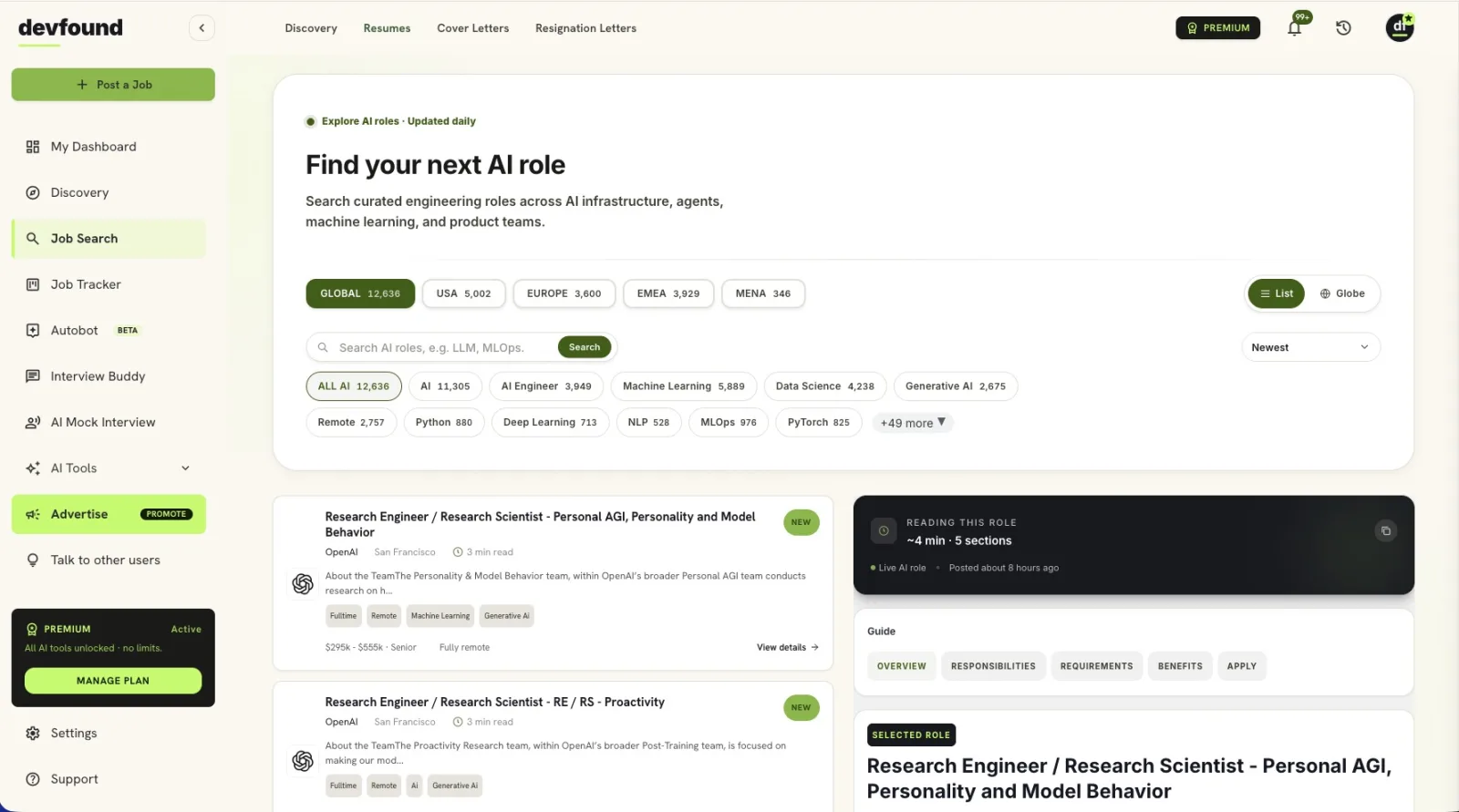
Task: Click the MANAGE PLAN button
Action: pyautogui.click(x=113, y=681)
